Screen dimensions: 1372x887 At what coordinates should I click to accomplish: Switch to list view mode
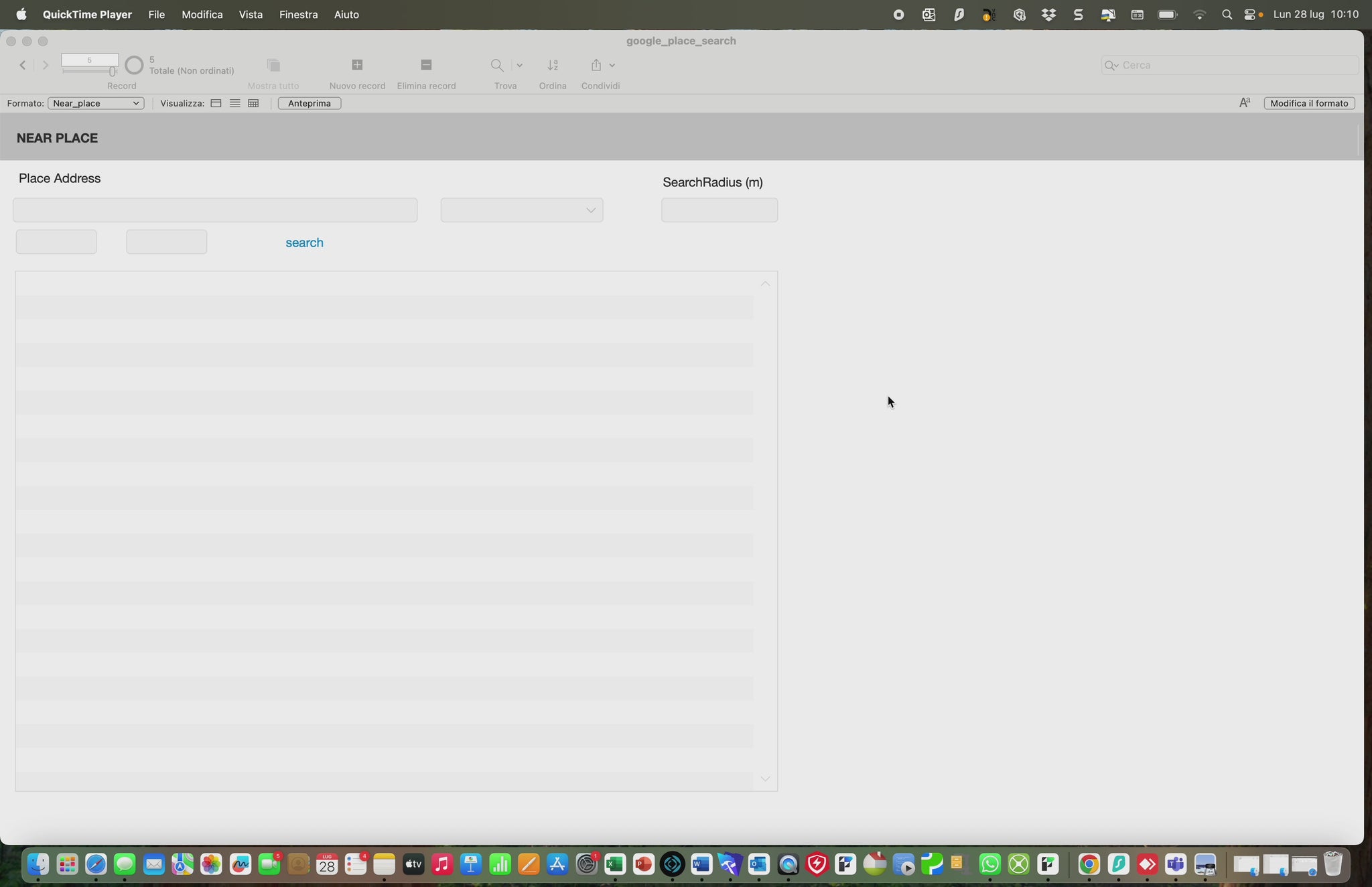(x=234, y=103)
